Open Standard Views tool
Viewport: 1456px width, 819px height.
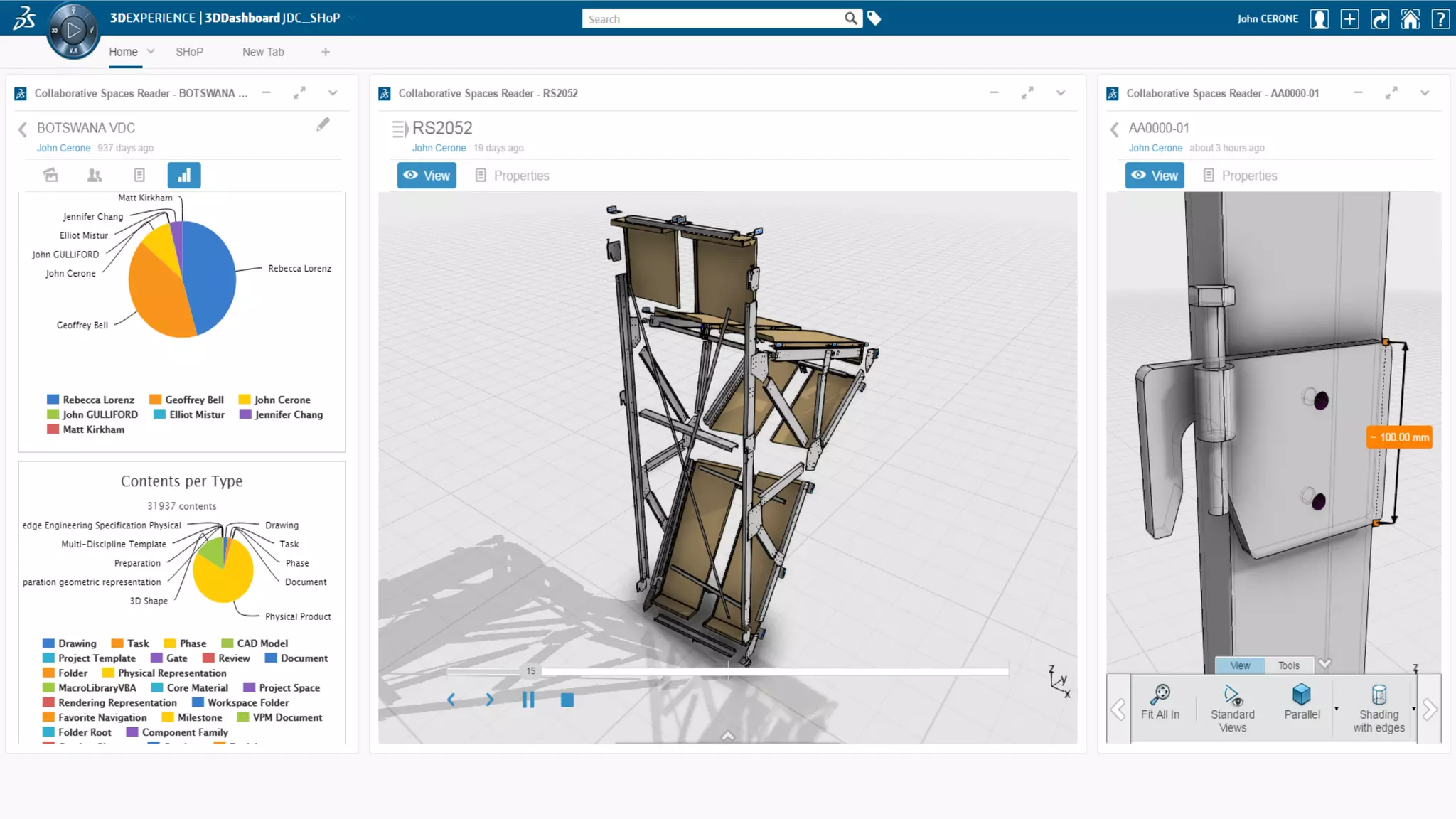click(1232, 709)
